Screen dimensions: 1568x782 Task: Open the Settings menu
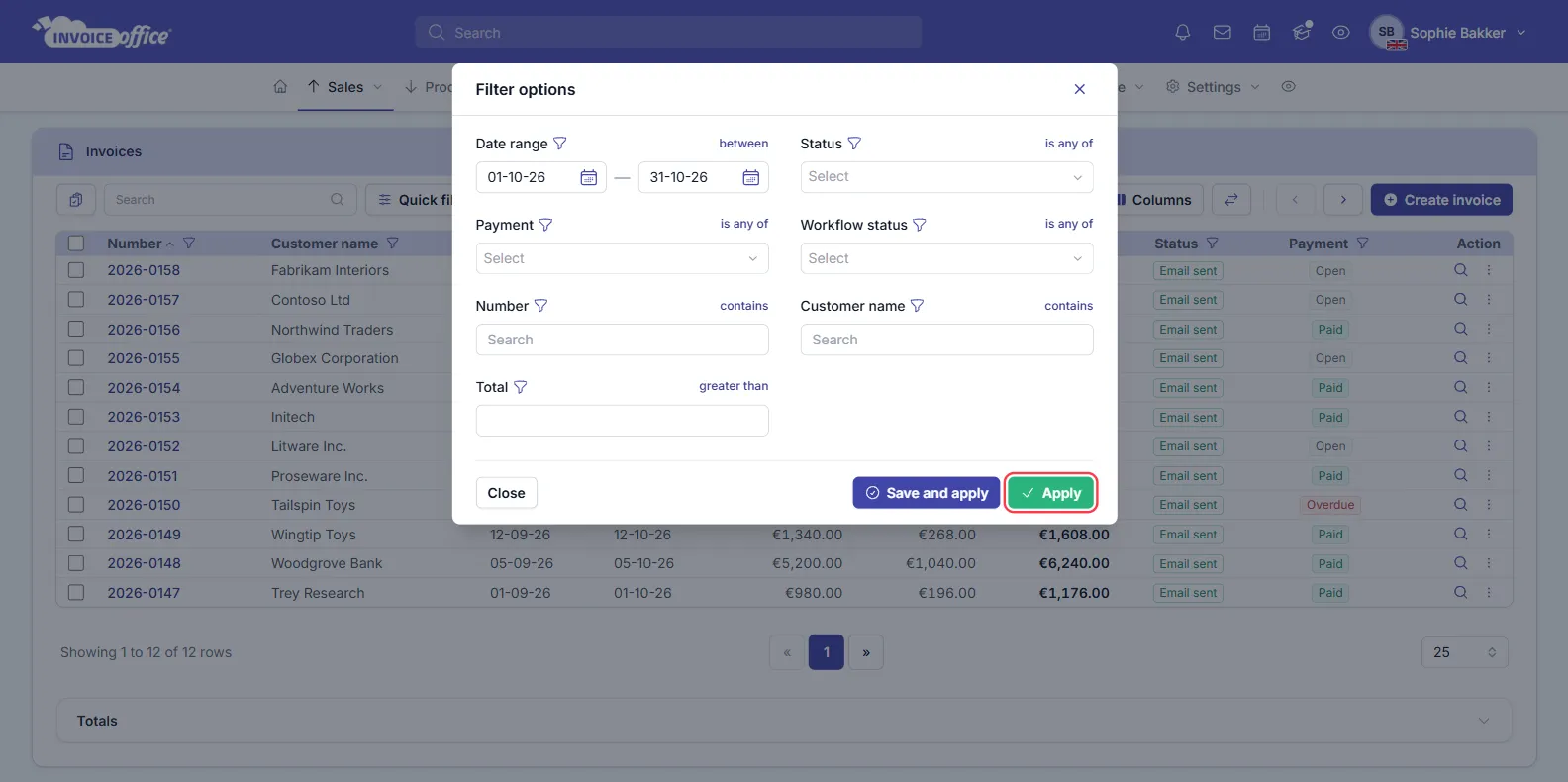coord(1213,87)
